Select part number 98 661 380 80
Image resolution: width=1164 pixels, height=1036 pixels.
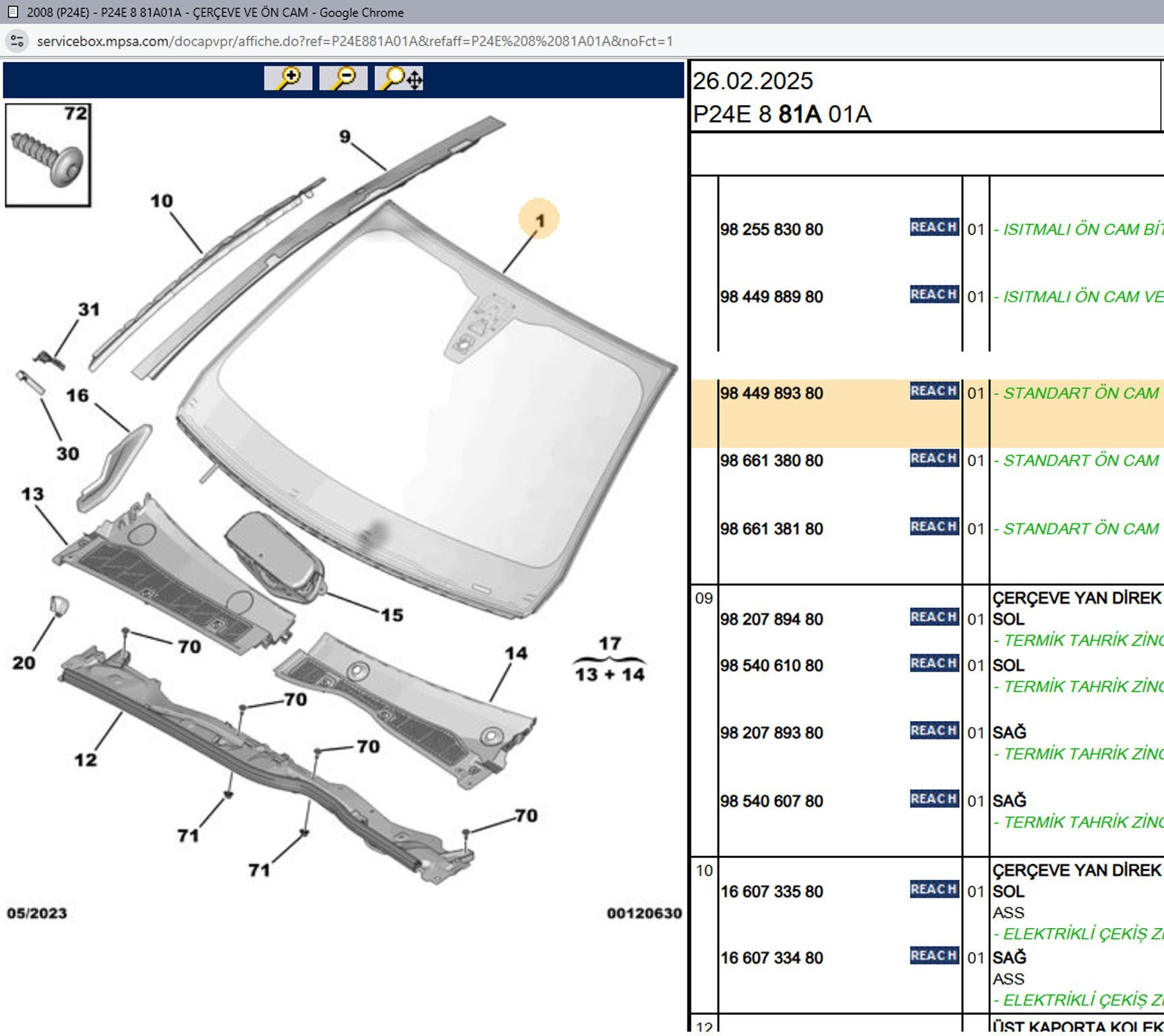pyautogui.click(x=771, y=461)
